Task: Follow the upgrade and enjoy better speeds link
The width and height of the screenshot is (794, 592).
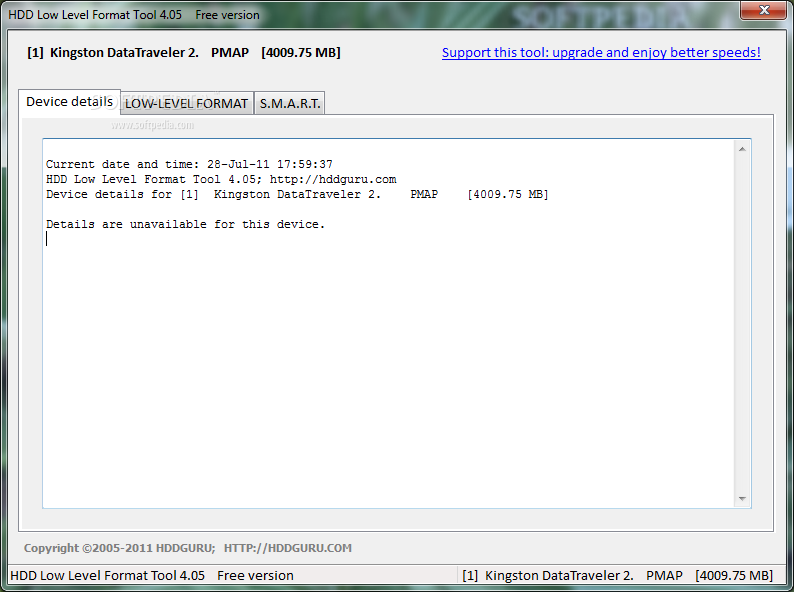Action: pyautogui.click(x=601, y=53)
